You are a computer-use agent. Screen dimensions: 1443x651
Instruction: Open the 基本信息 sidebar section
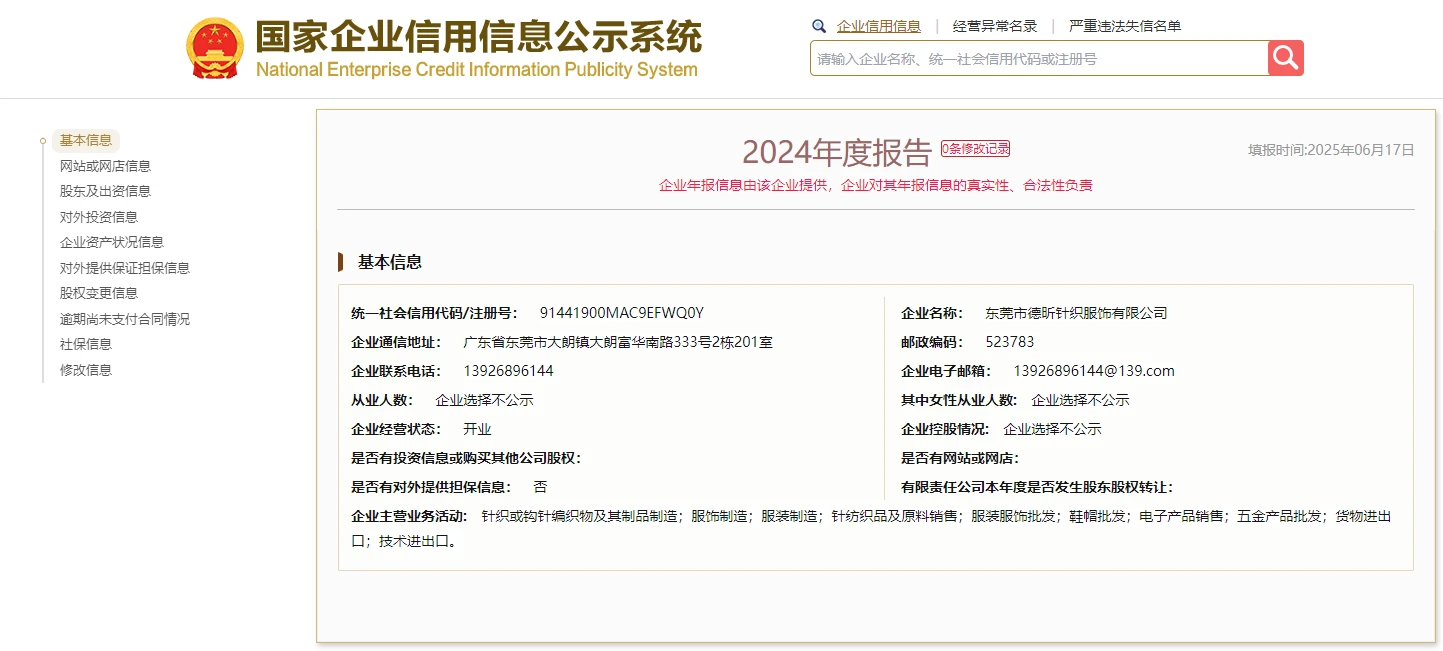click(x=86, y=140)
